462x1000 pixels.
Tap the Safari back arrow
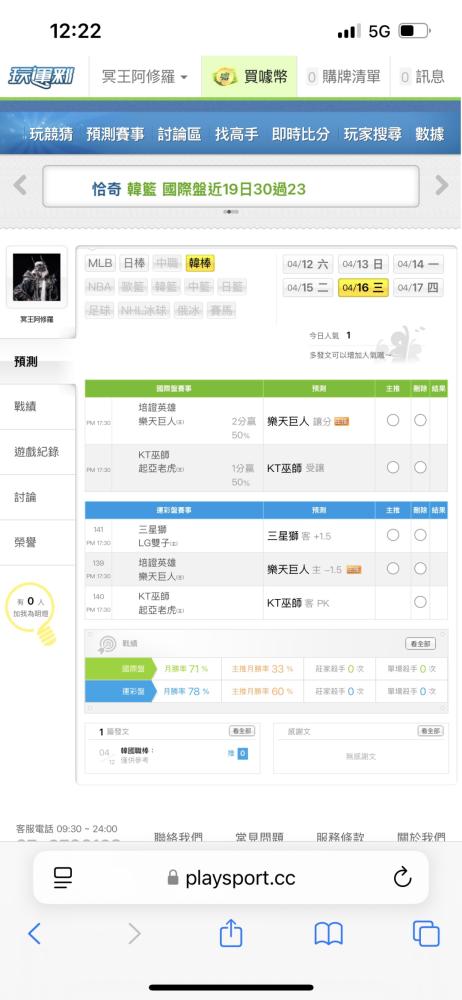coord(34,934)
